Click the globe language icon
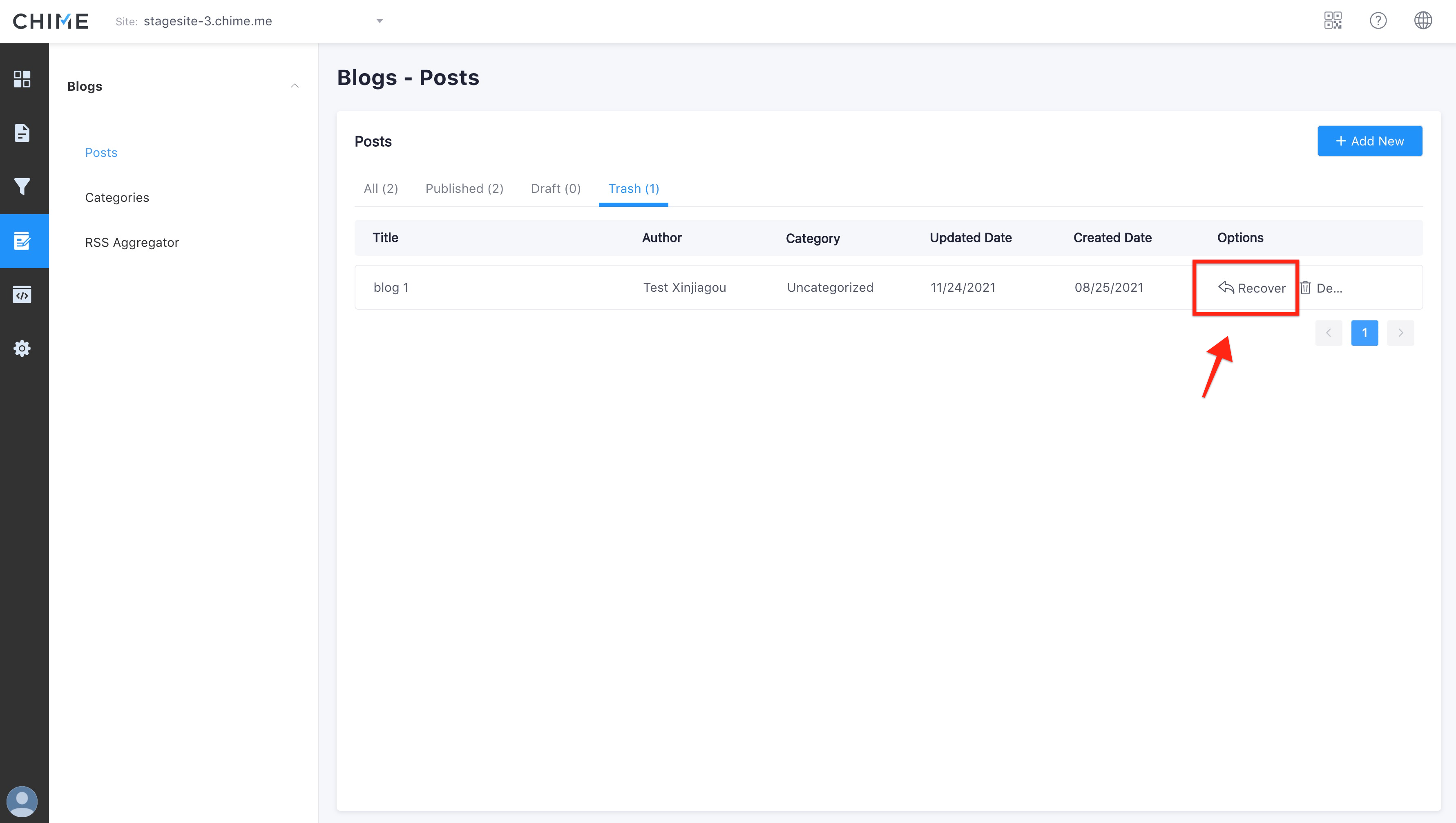1456x823 pixels. (x=1423, y=21)
